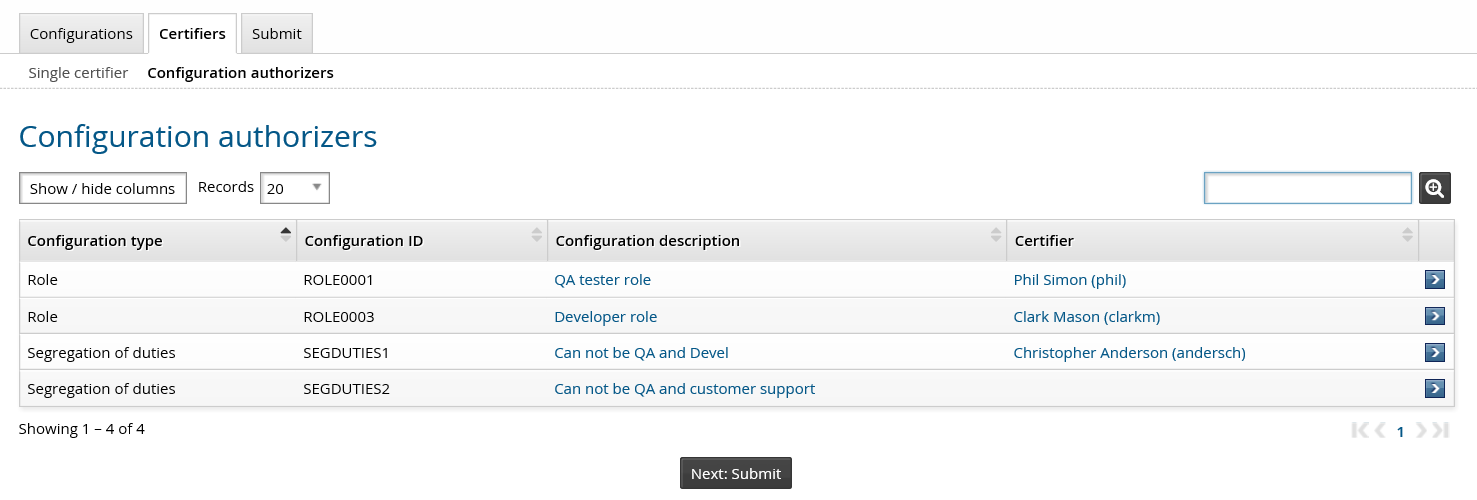Open the QA tester role link
Image resolution: width=1477 pixels, height=500 pixels.
pos(602,280)
